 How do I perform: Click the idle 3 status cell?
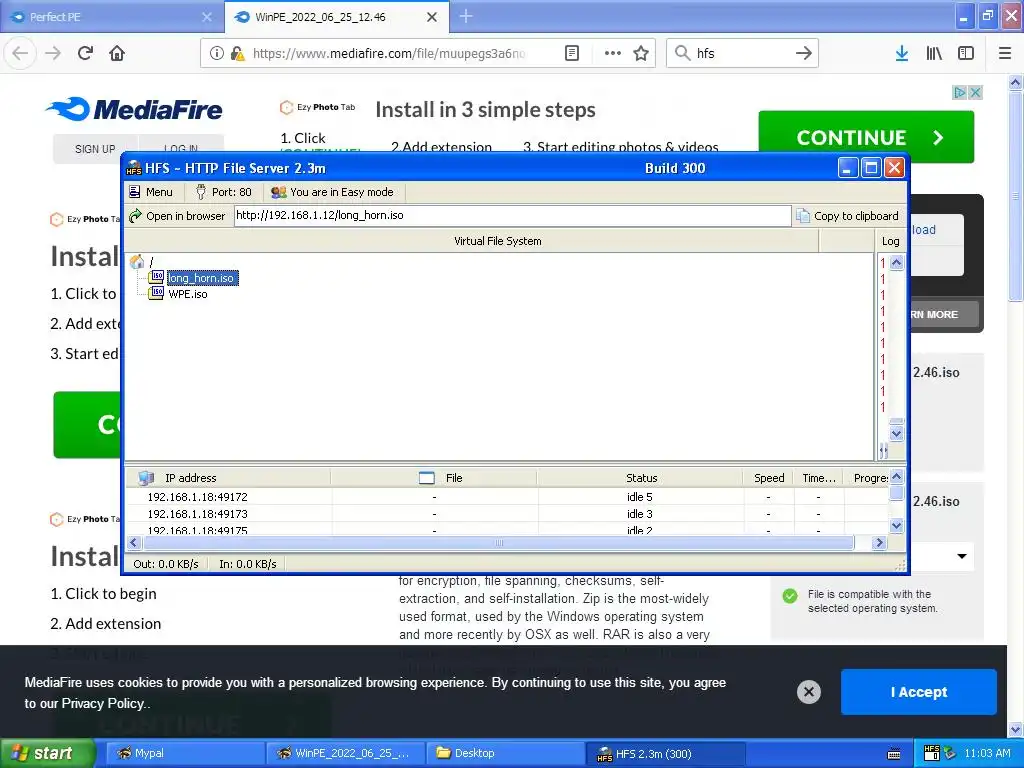click(640, 514)
